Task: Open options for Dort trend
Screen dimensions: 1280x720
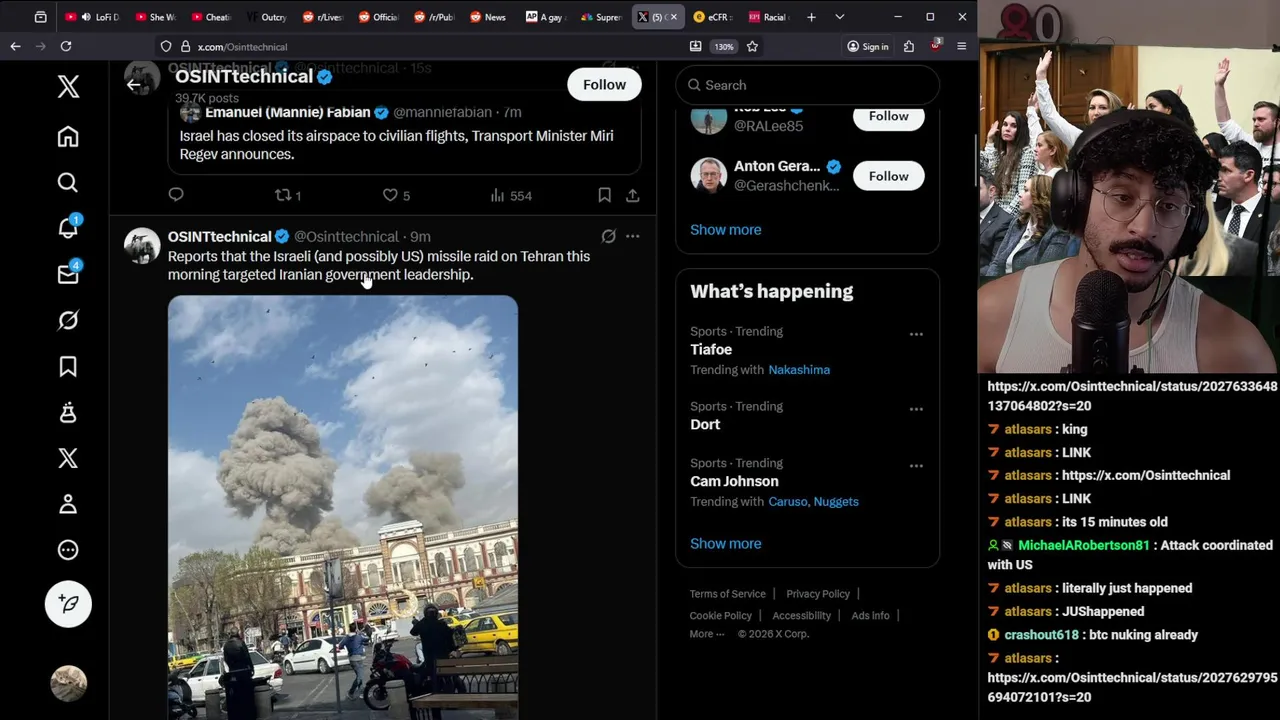Action: 916,409
